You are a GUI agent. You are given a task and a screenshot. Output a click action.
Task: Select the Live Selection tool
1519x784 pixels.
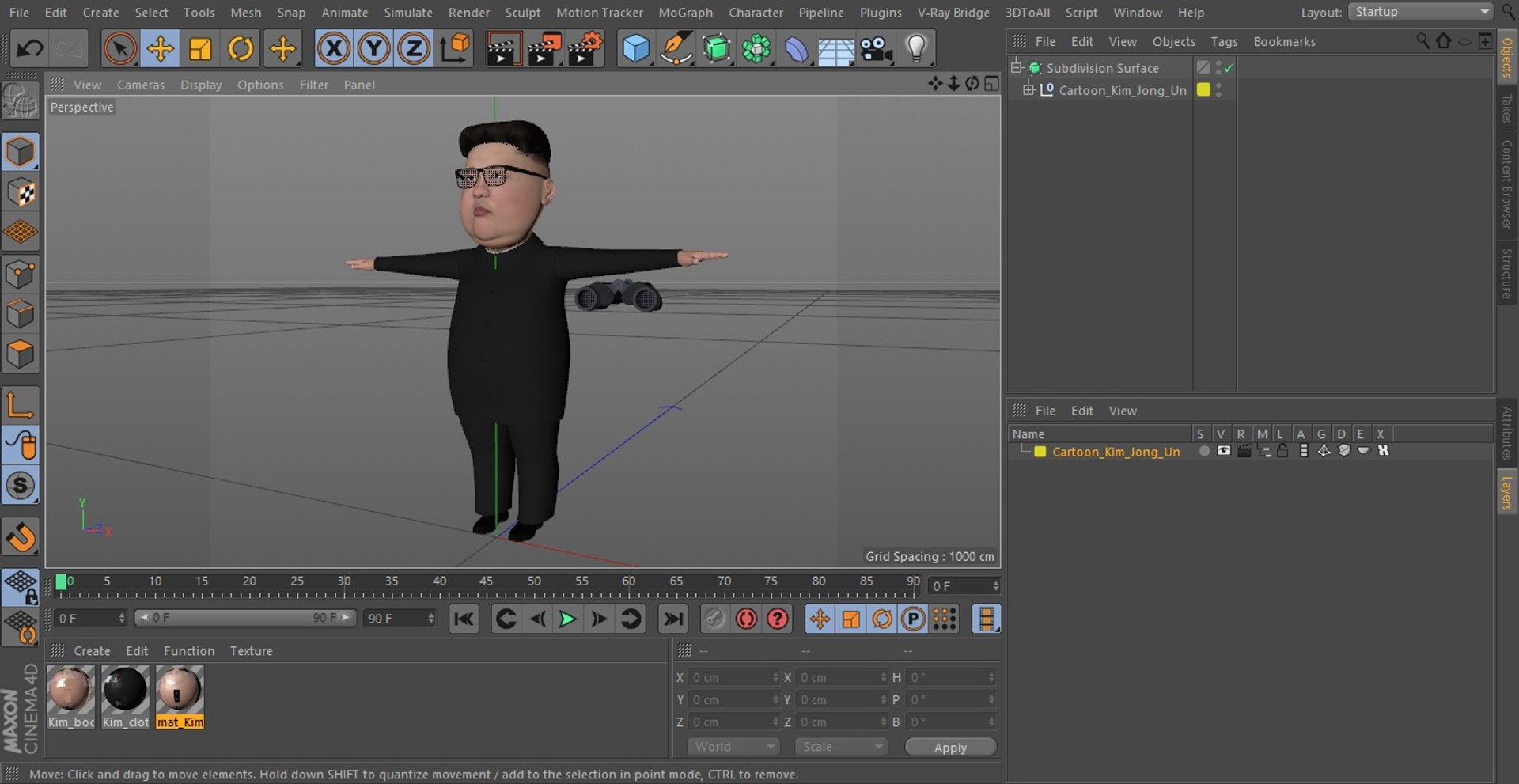point(119,49)
